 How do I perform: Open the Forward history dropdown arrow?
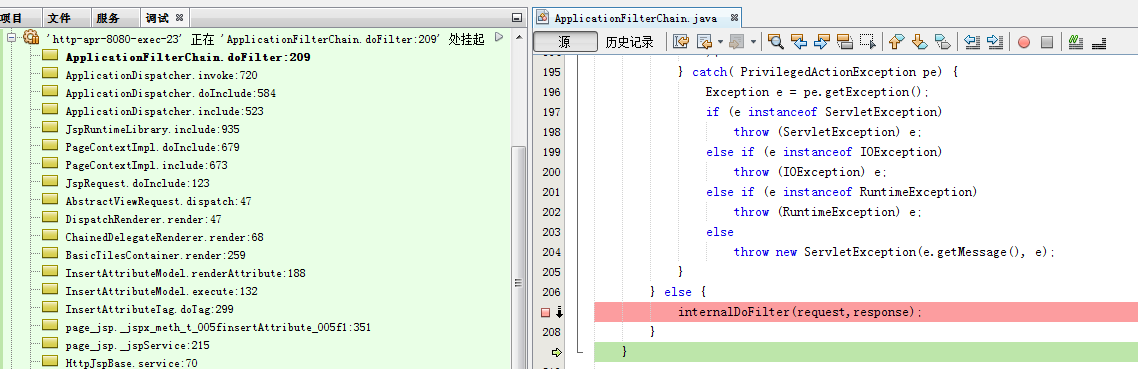coord(753,41)
